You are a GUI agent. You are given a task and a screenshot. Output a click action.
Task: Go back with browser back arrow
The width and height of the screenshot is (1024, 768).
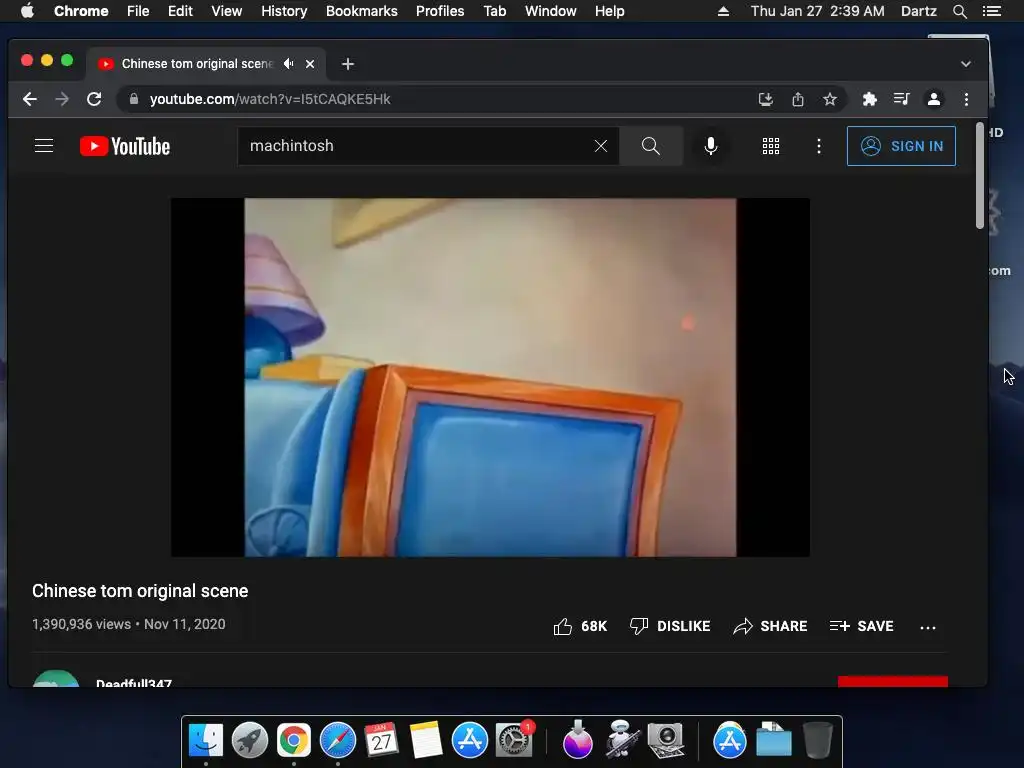point(29,99)
